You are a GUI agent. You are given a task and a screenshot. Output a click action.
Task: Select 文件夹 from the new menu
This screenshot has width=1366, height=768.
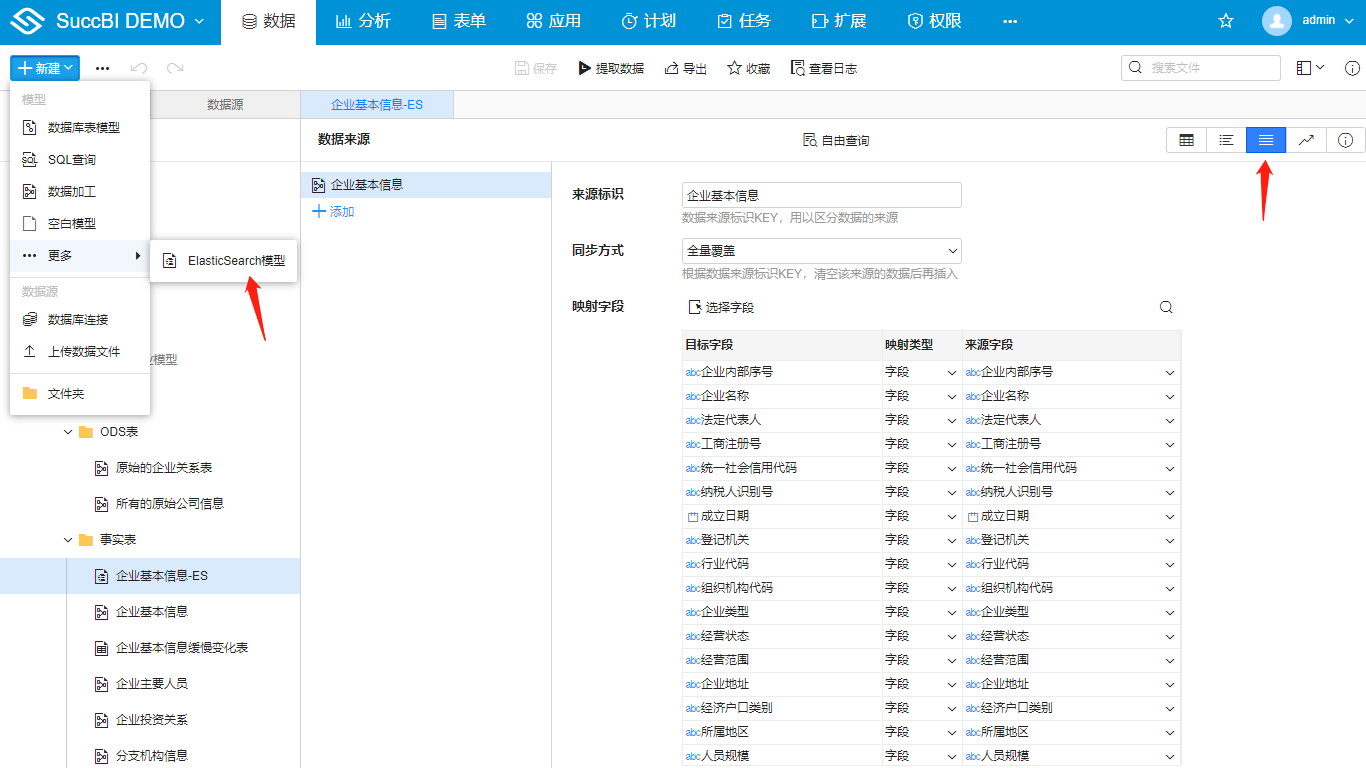80,394
